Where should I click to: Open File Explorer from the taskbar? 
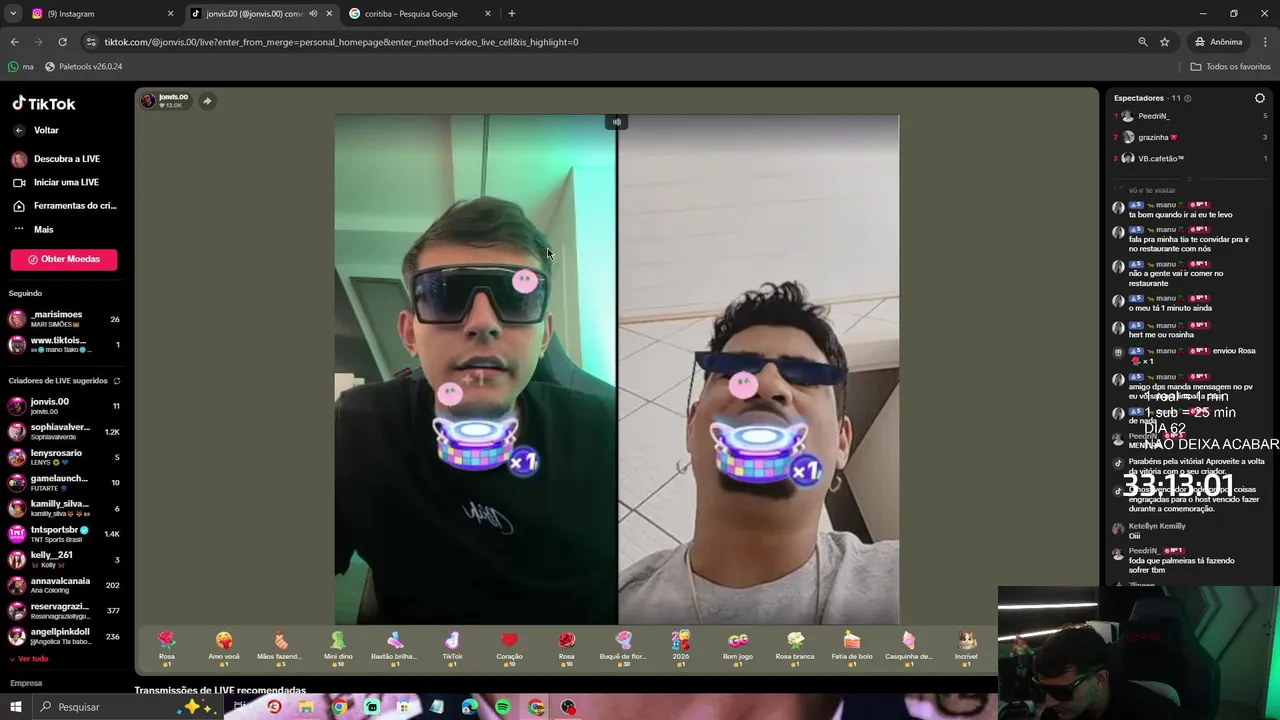click(306, 707)
